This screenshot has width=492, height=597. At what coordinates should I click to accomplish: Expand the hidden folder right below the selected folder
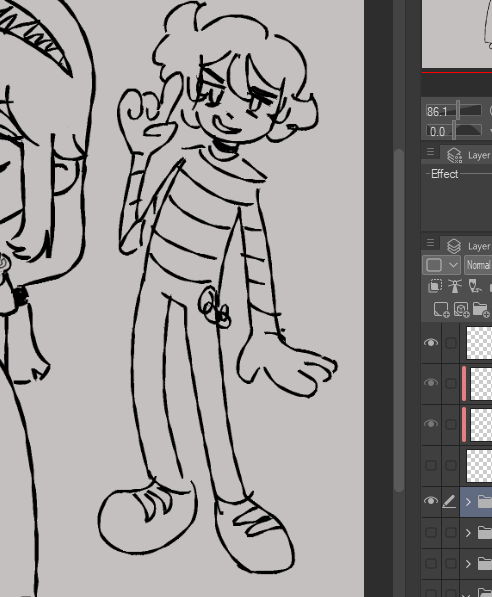click(x=468, y=533)
